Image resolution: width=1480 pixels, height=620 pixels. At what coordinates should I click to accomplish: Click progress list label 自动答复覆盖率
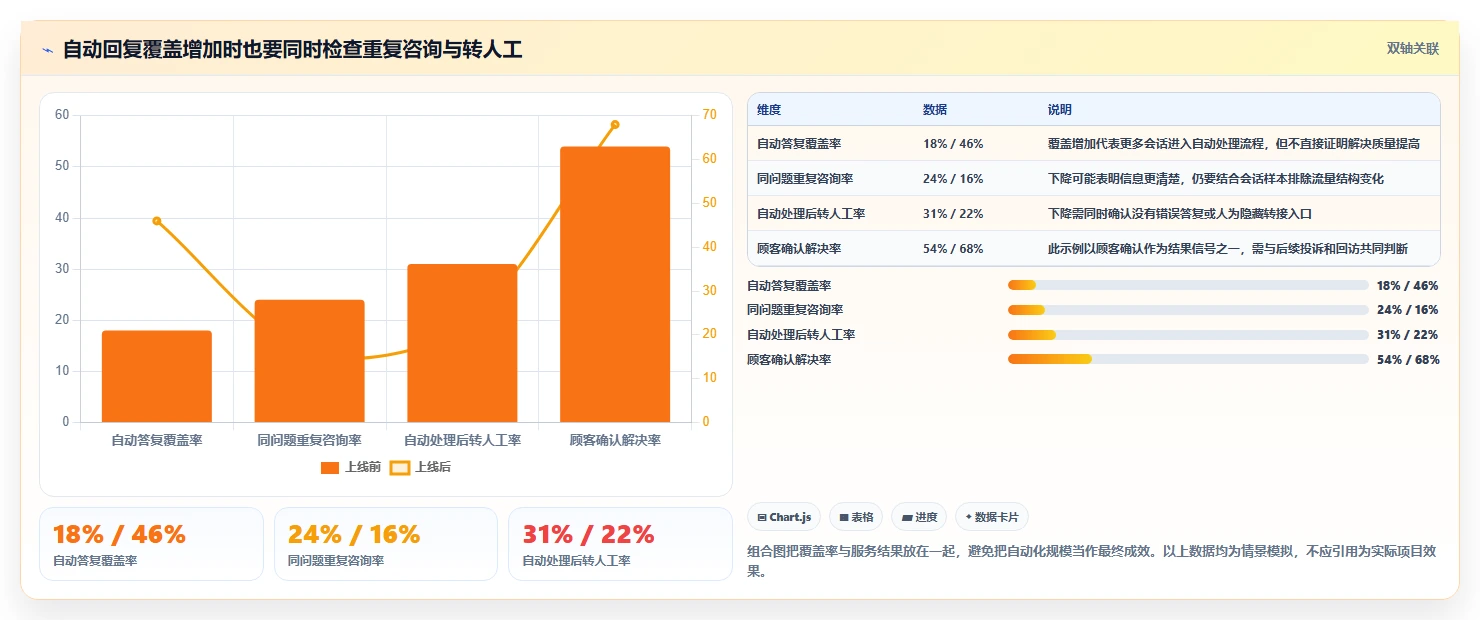coord(789,286)
